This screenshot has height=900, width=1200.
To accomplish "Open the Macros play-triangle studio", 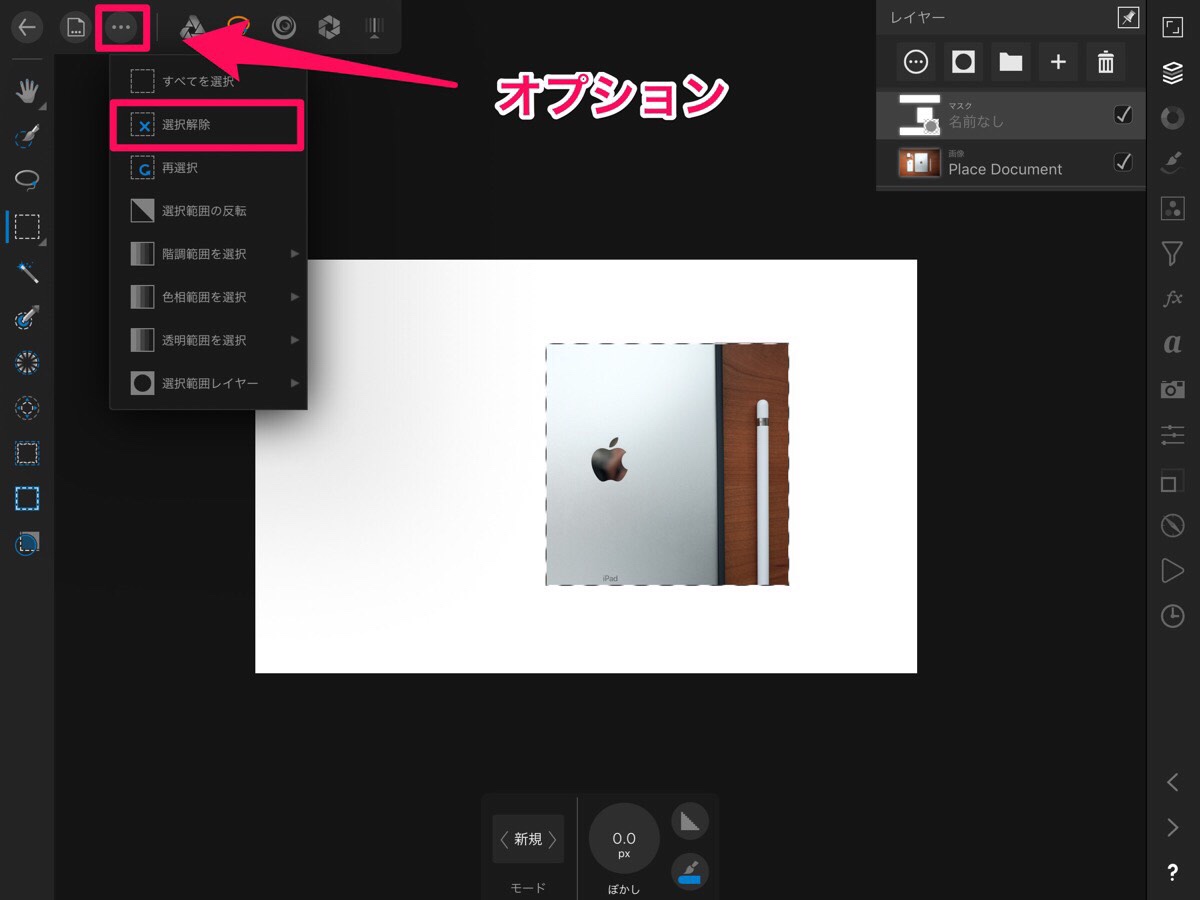I will [x=1173, y=570].
